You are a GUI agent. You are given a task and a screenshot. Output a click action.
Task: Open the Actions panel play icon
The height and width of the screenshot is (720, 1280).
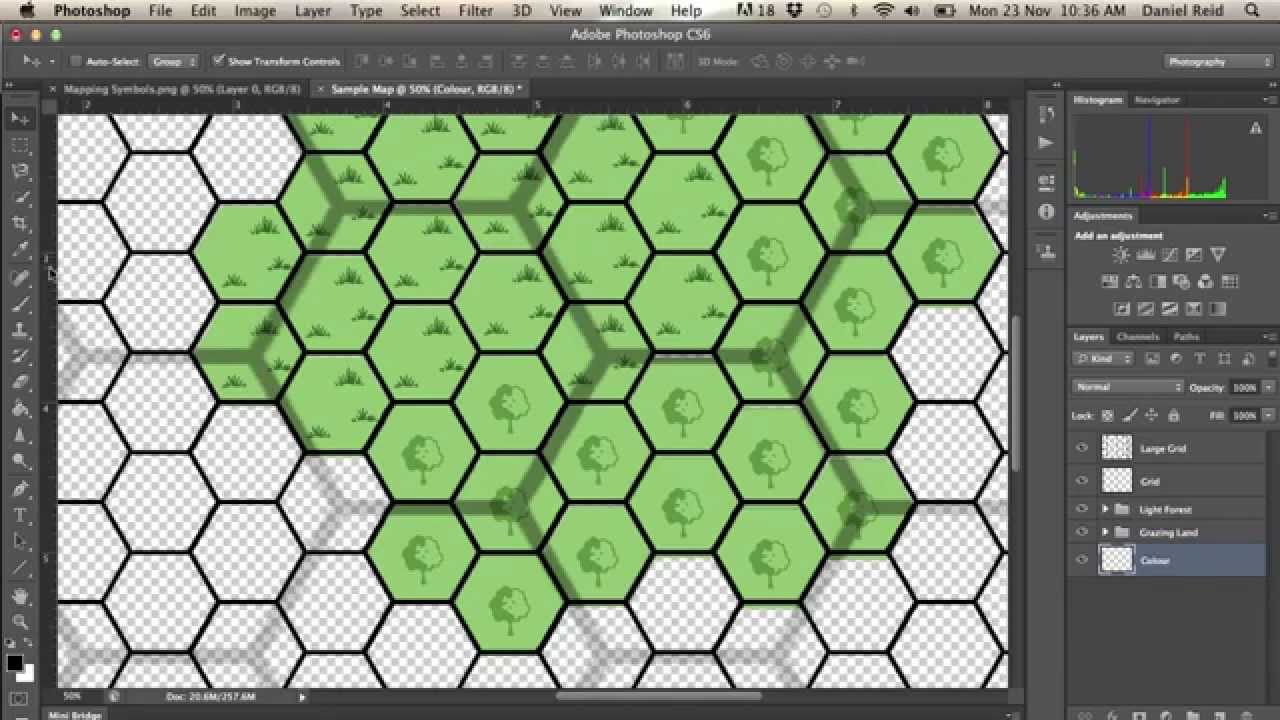1046,142
